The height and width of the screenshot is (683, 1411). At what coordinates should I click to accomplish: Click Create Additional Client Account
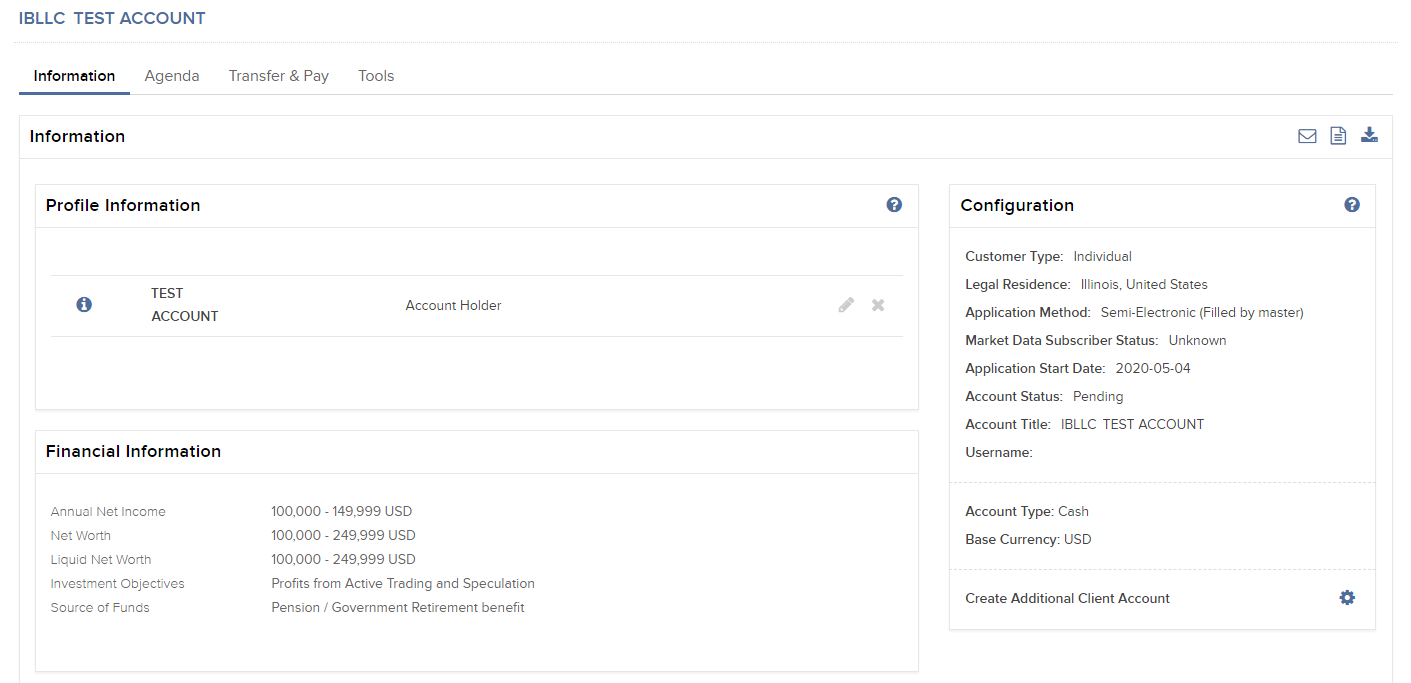click(1067, 598)
